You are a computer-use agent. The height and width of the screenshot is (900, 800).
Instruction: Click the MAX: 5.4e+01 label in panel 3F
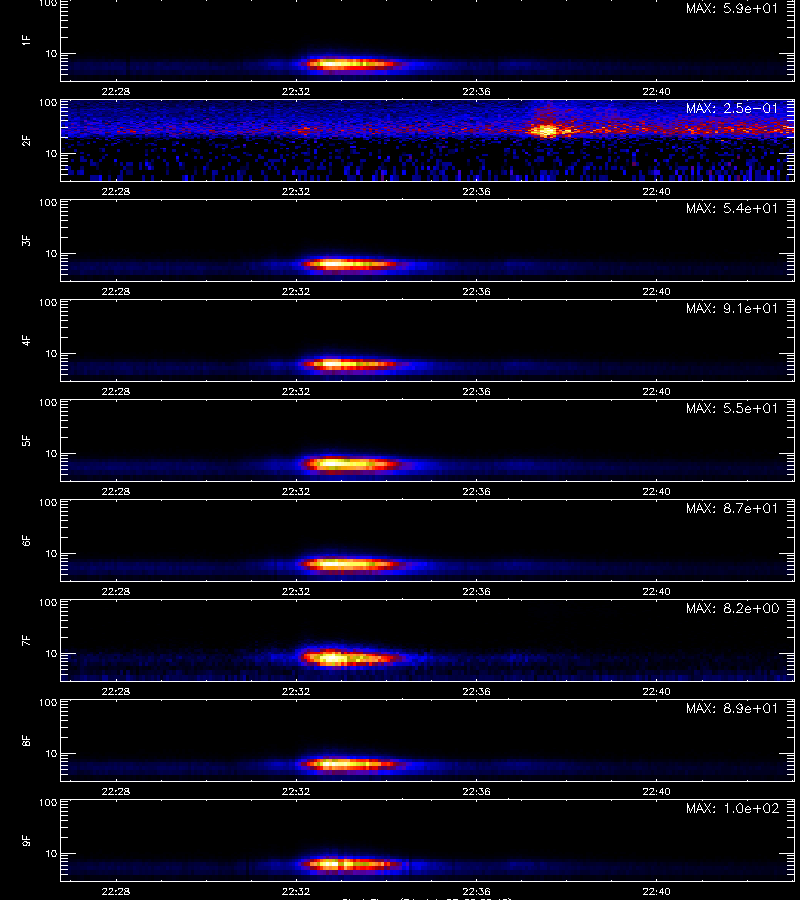tap(732, 208)
